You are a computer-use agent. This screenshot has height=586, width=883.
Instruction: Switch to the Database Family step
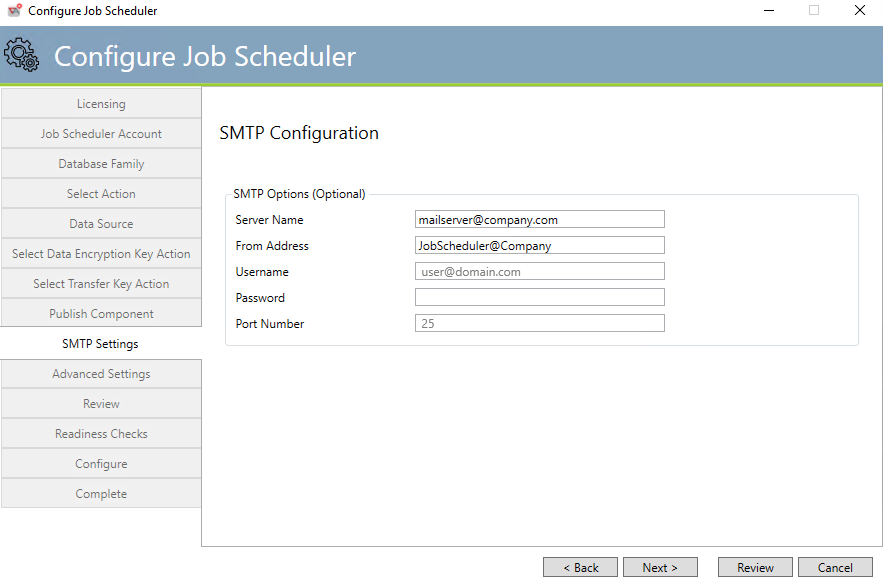coord(101,163)
